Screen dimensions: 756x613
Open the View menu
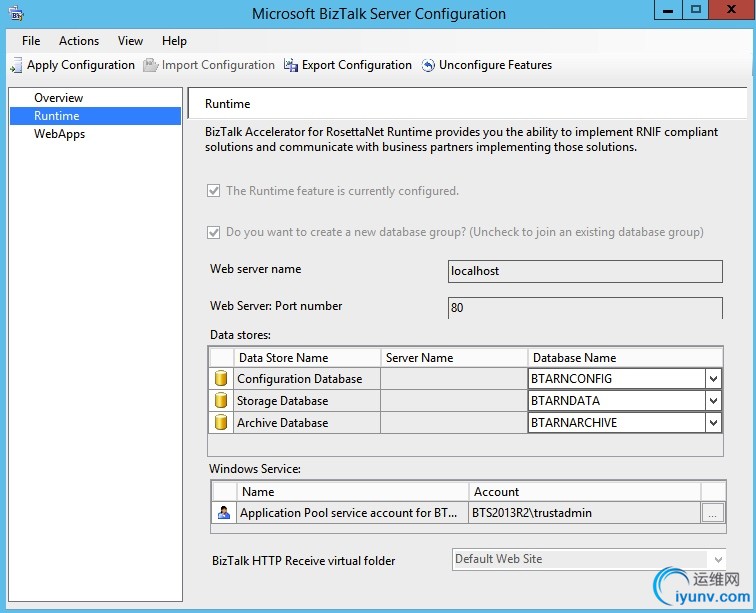(x=130, y=41)
